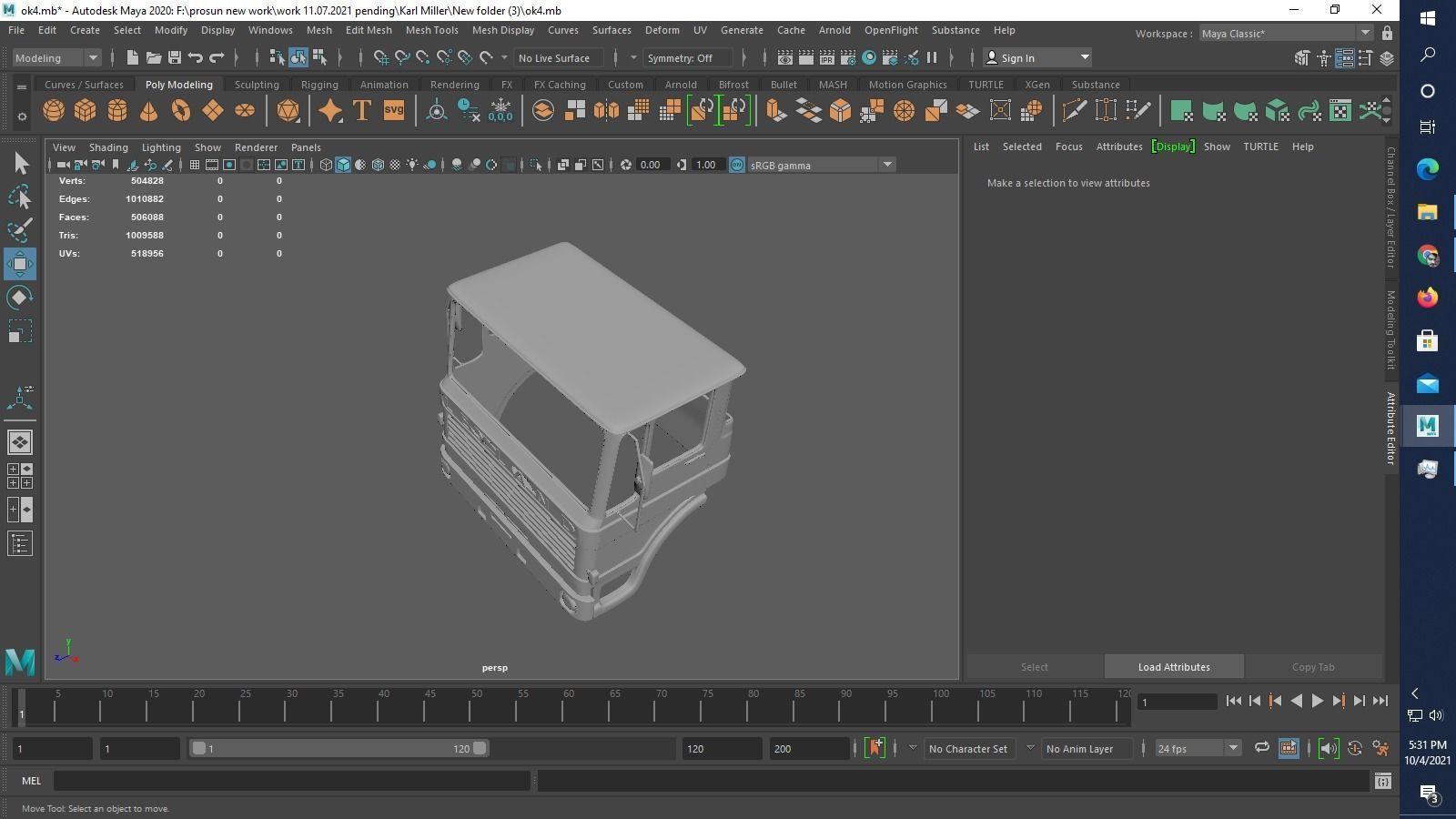Image resolution: width=1456 pixels, height=819 pixels.
Task: Click the Open Scene folder icon
Action: point(153,57)
